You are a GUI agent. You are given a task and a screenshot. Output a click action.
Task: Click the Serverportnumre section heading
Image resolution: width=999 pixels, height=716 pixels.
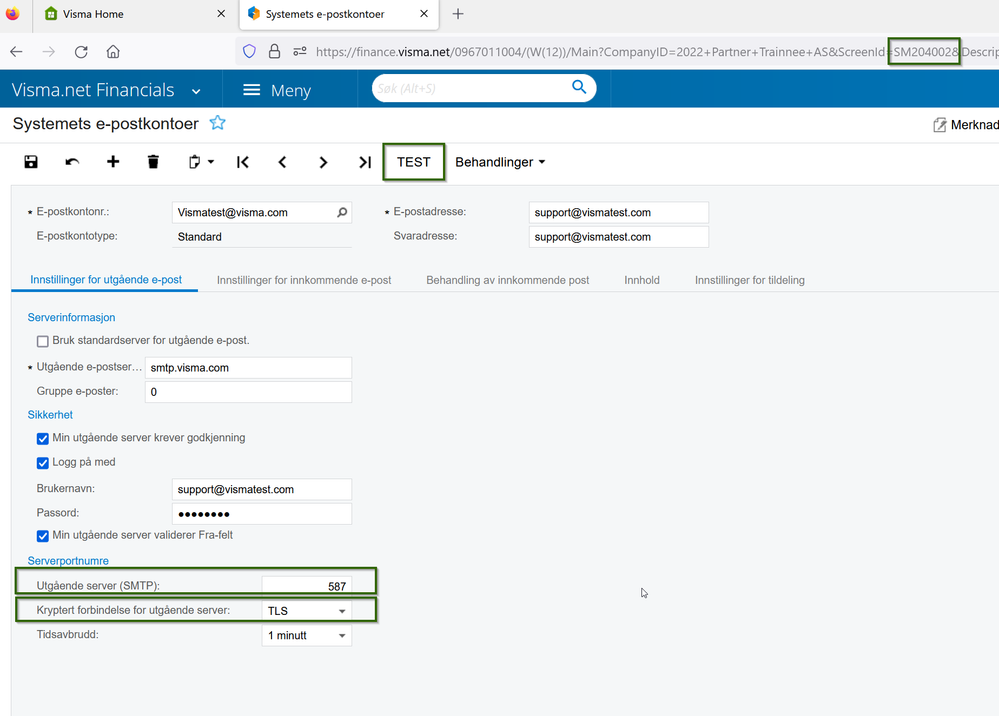[x=68, y=561]
